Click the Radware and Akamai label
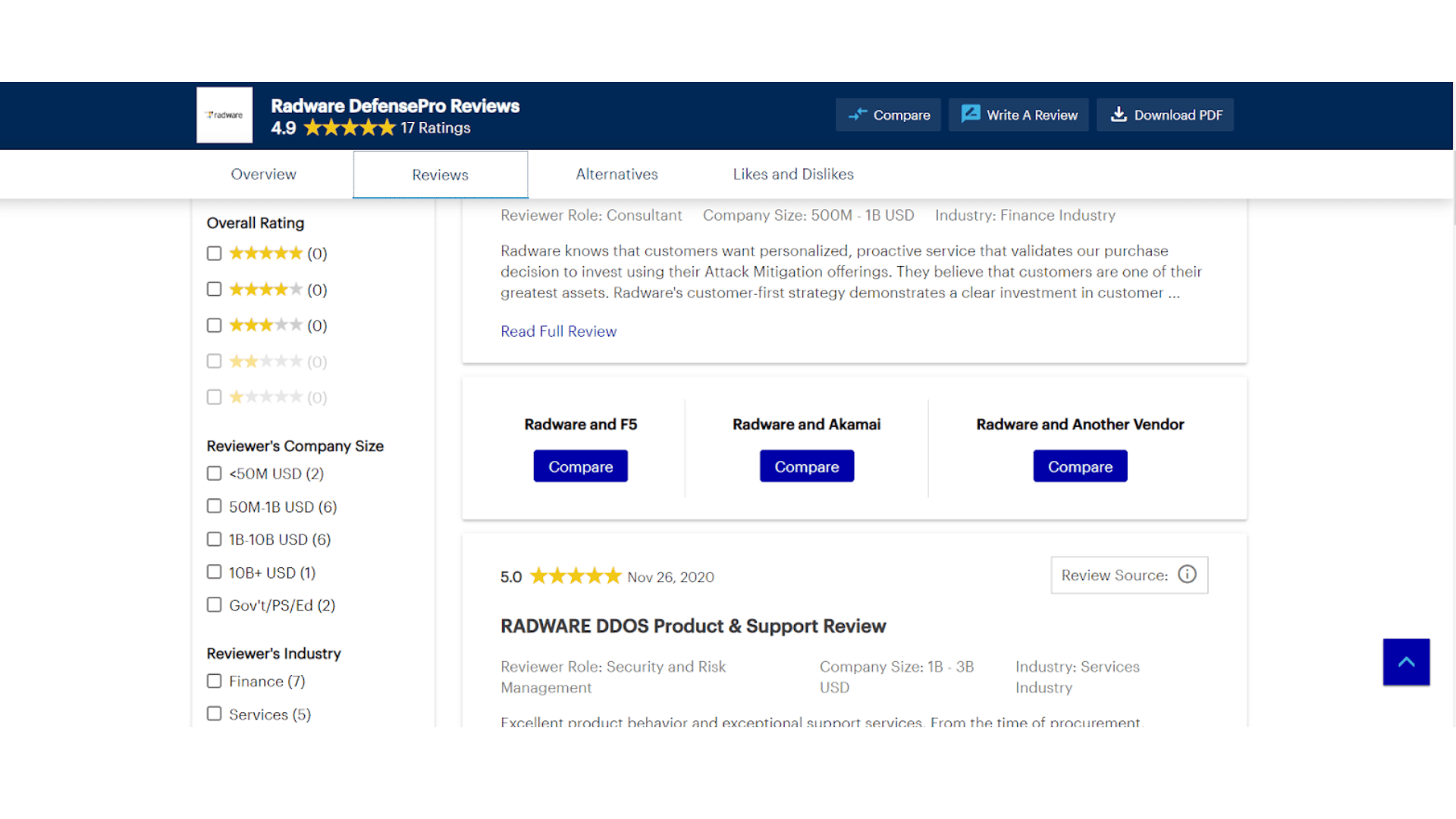Screen dimensions: 1456x819 point(807,425)
